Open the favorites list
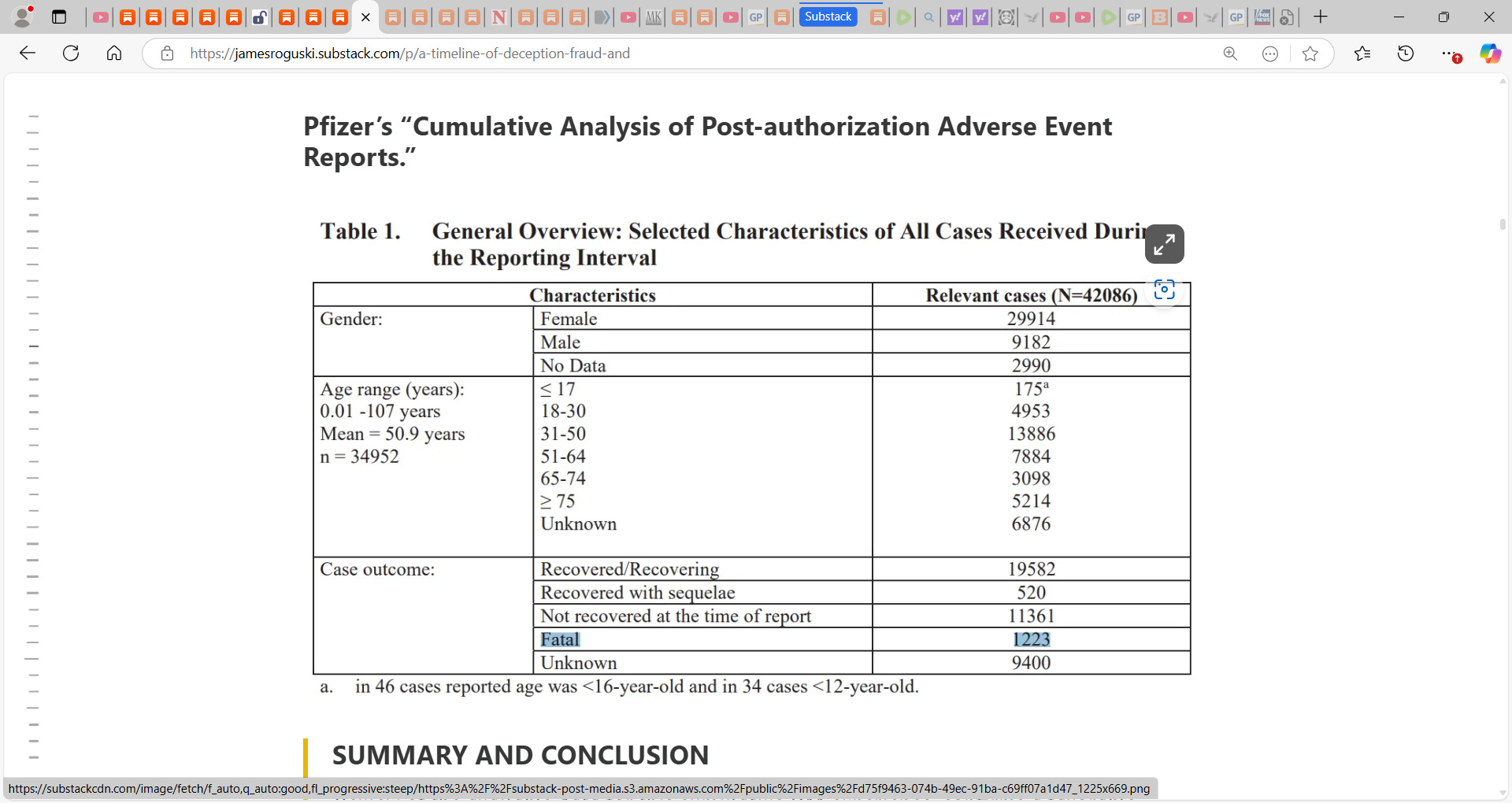This screenshot has width=1512, height=803. 1362,54
